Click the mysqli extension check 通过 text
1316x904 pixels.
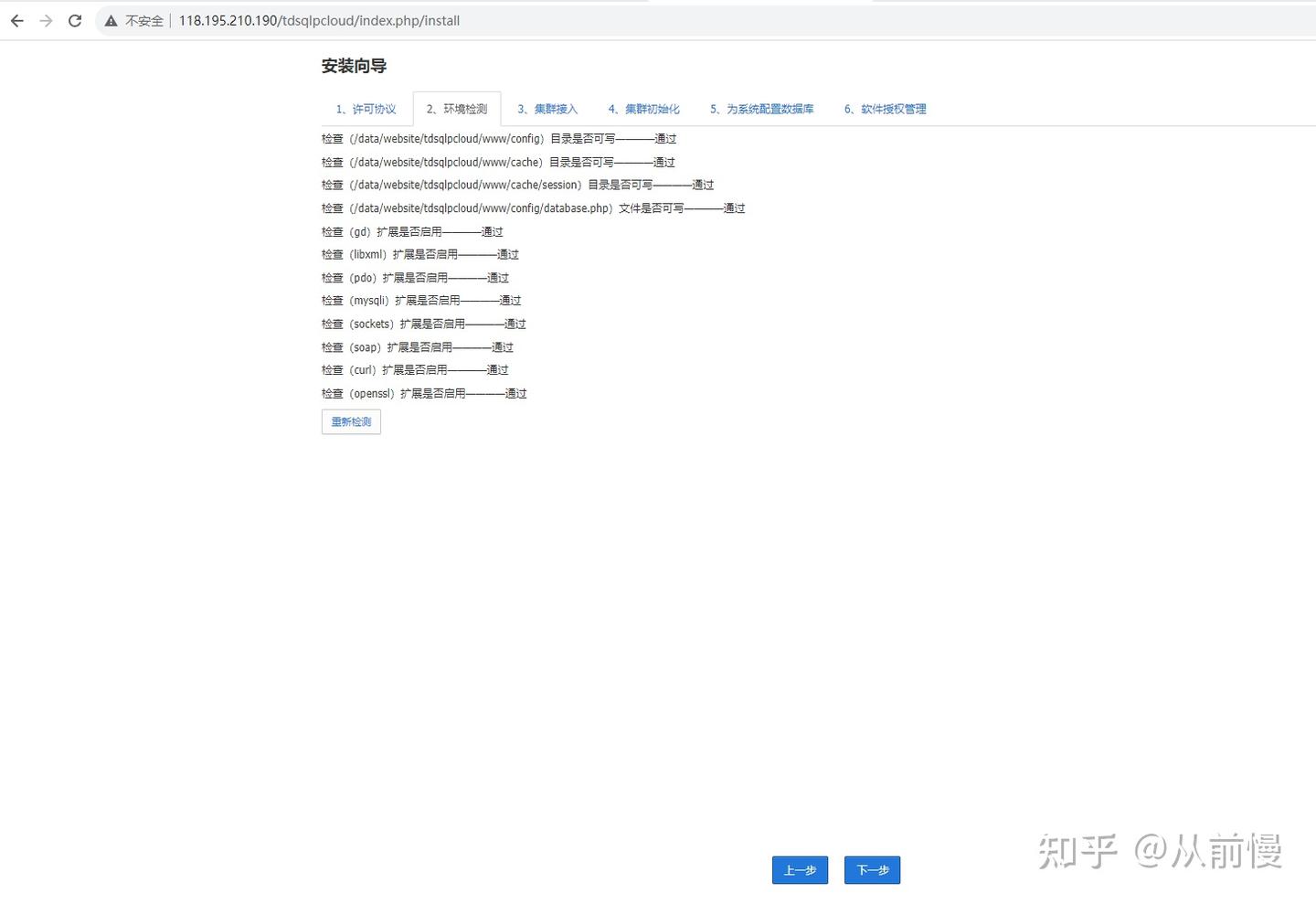(510, 300)
